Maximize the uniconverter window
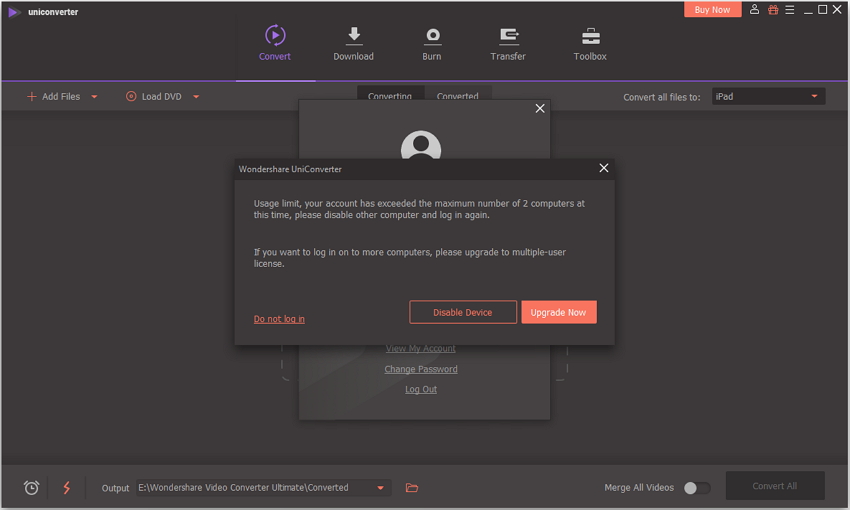Screen dimensions: 850x510 click(822, 10)
